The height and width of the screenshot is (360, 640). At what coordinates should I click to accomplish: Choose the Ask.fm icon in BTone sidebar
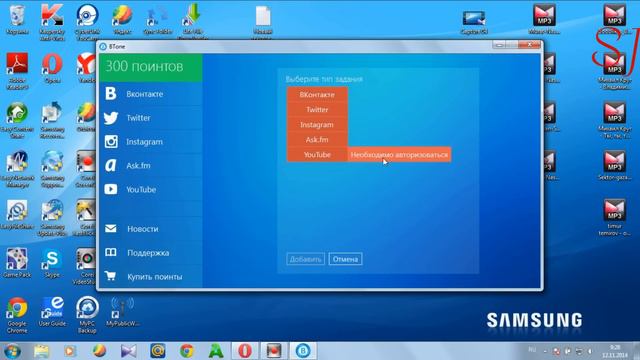[111, 165]
